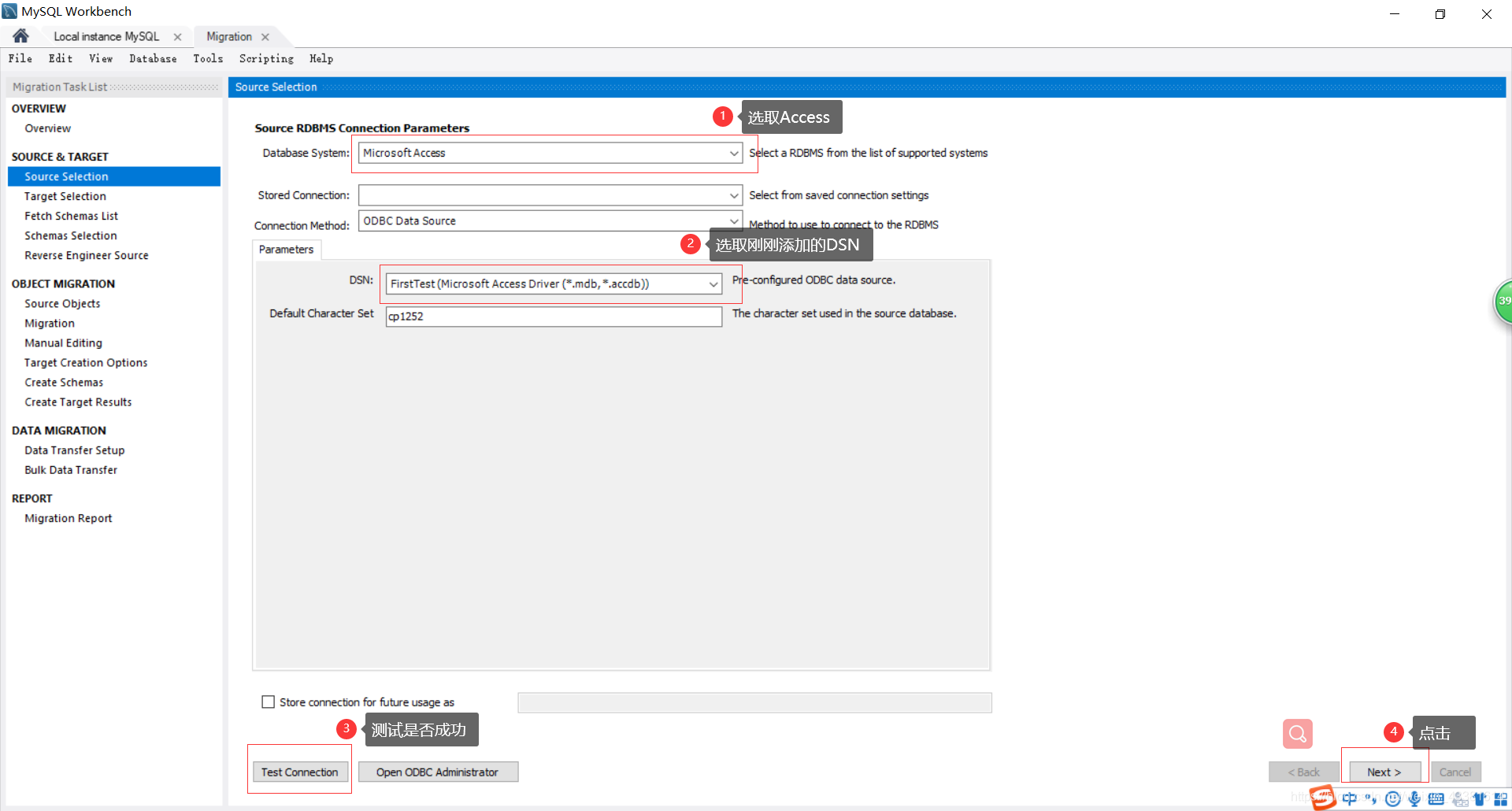The image size is (1512, 811).
Task: Click the Test Connection button
Action: 300,772
